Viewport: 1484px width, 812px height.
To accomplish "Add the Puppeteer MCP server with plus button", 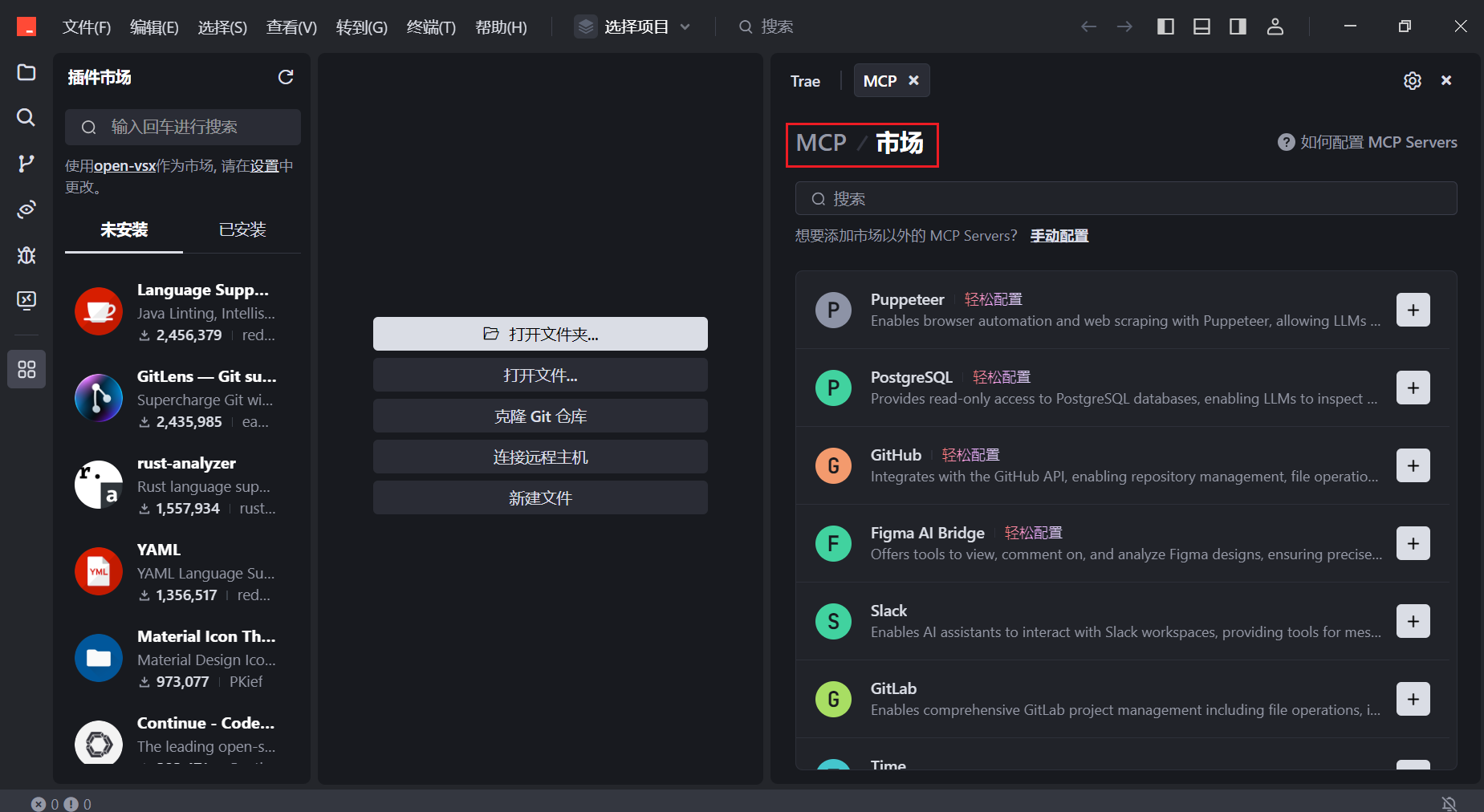I will click(x=1413, y=310).
